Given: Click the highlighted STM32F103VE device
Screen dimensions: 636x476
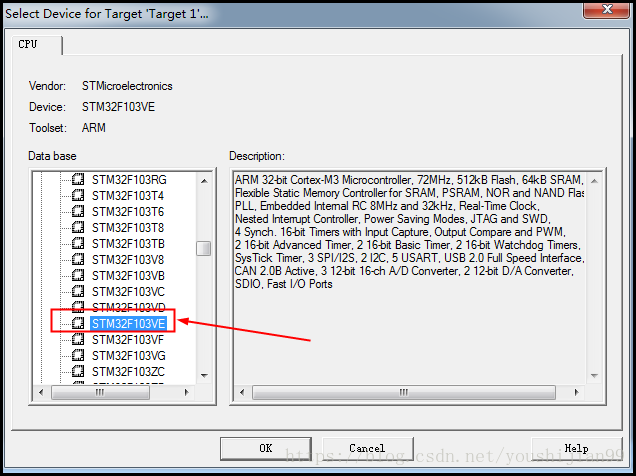Looking at the screenshot, I should pos(128,324).
